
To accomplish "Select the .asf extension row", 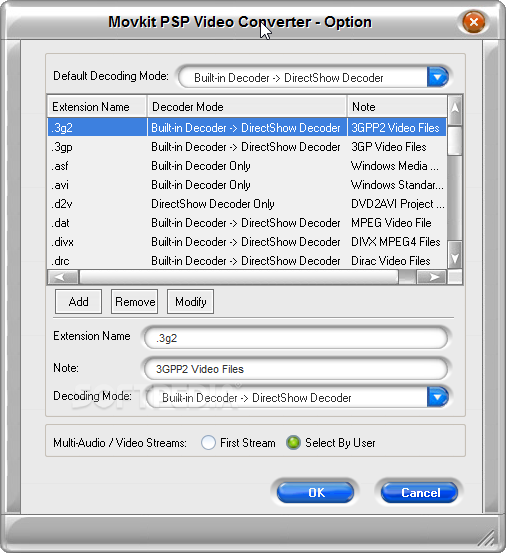I will (x=247, y=166).
